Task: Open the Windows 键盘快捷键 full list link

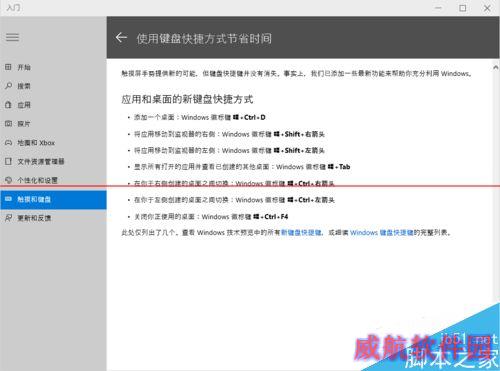Action: click(x=382, y=233)
